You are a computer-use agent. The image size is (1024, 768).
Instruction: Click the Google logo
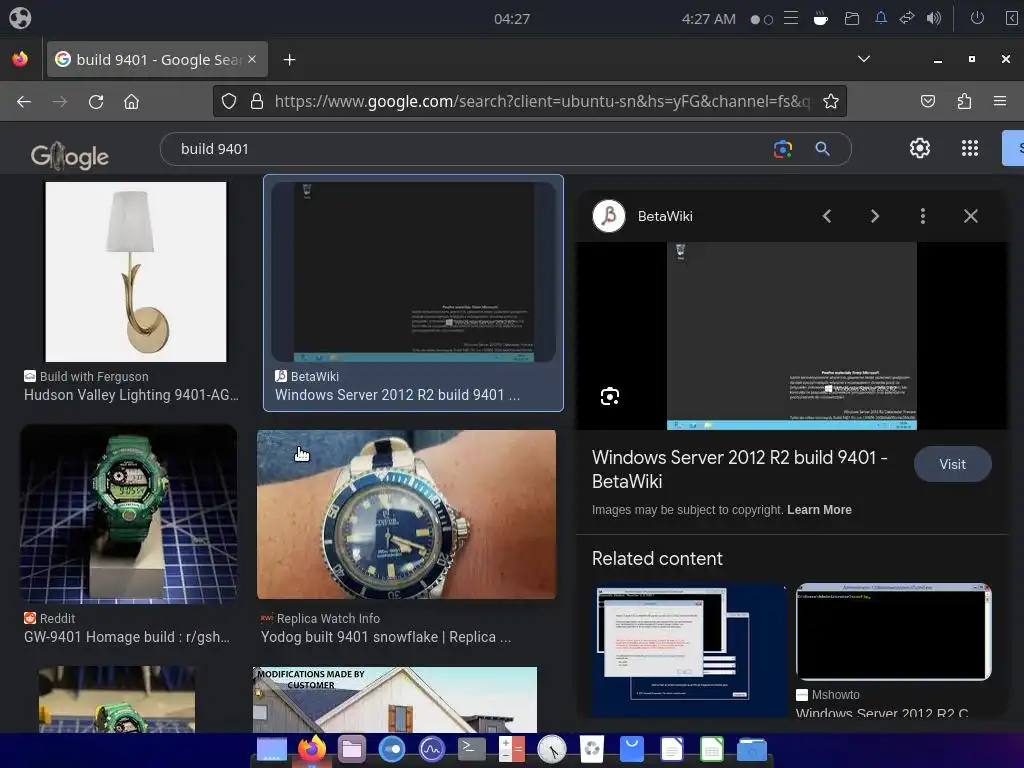(70, 155)
